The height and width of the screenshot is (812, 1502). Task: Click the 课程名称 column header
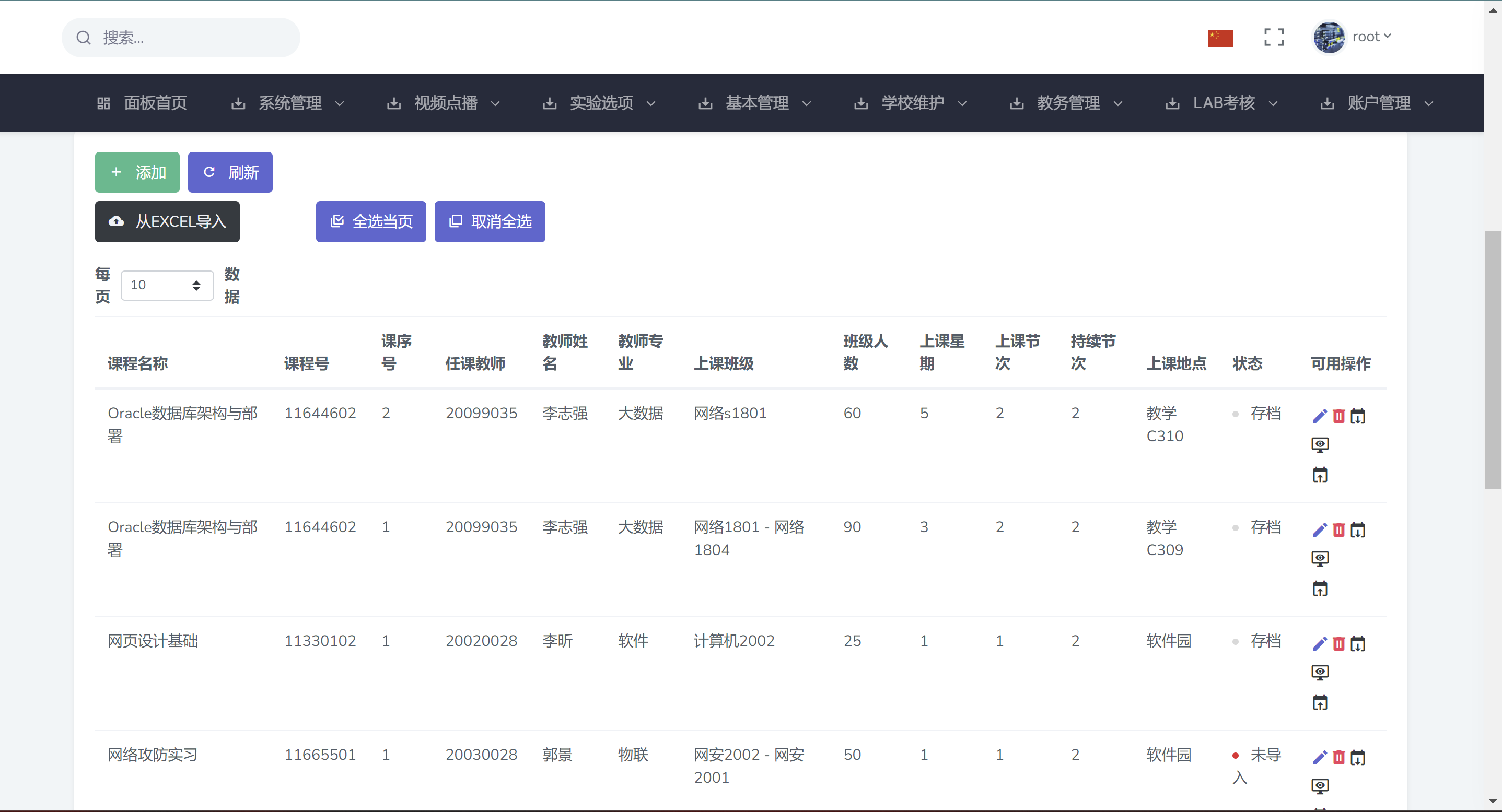137,364
